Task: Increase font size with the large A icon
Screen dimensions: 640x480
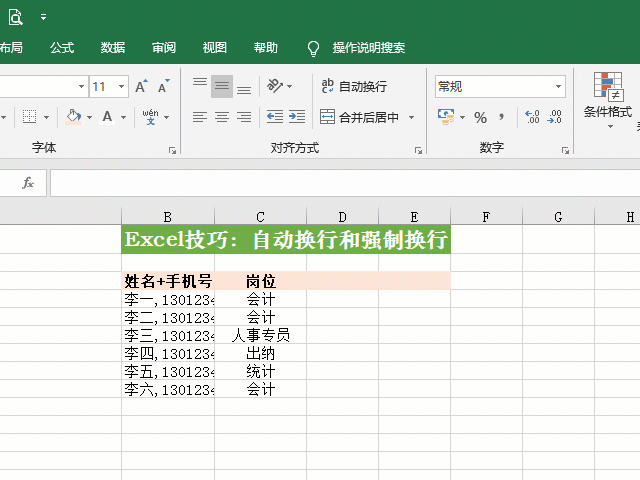Action: [141, 87]
